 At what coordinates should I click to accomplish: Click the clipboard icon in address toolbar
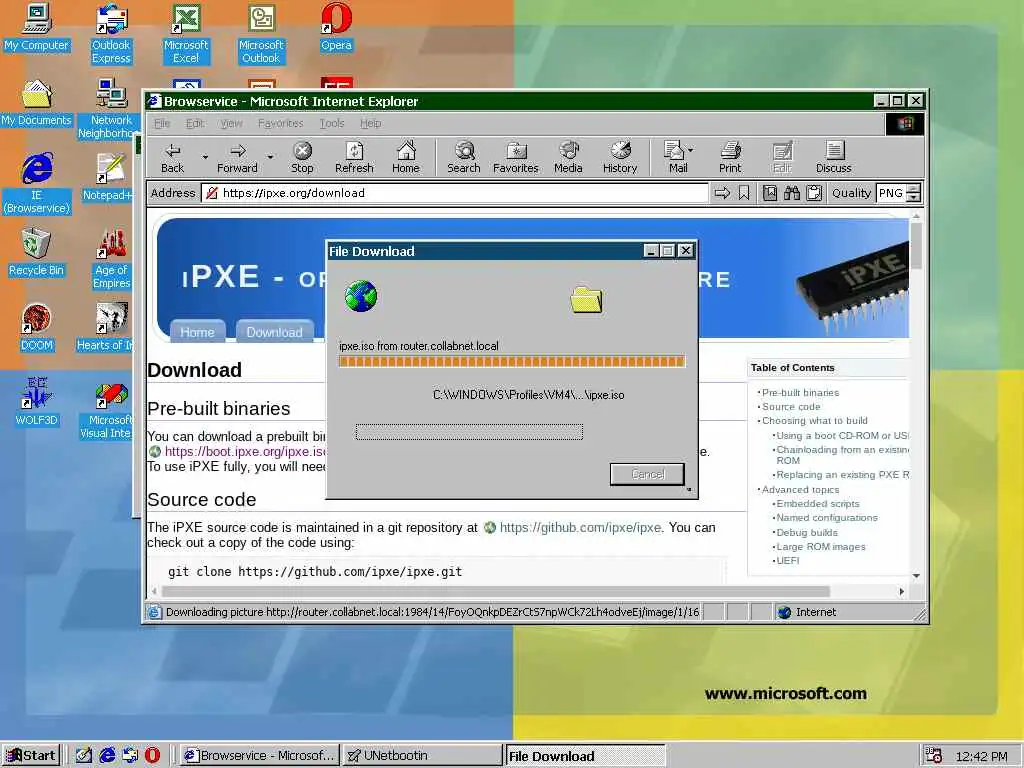(x=814, y=193)
